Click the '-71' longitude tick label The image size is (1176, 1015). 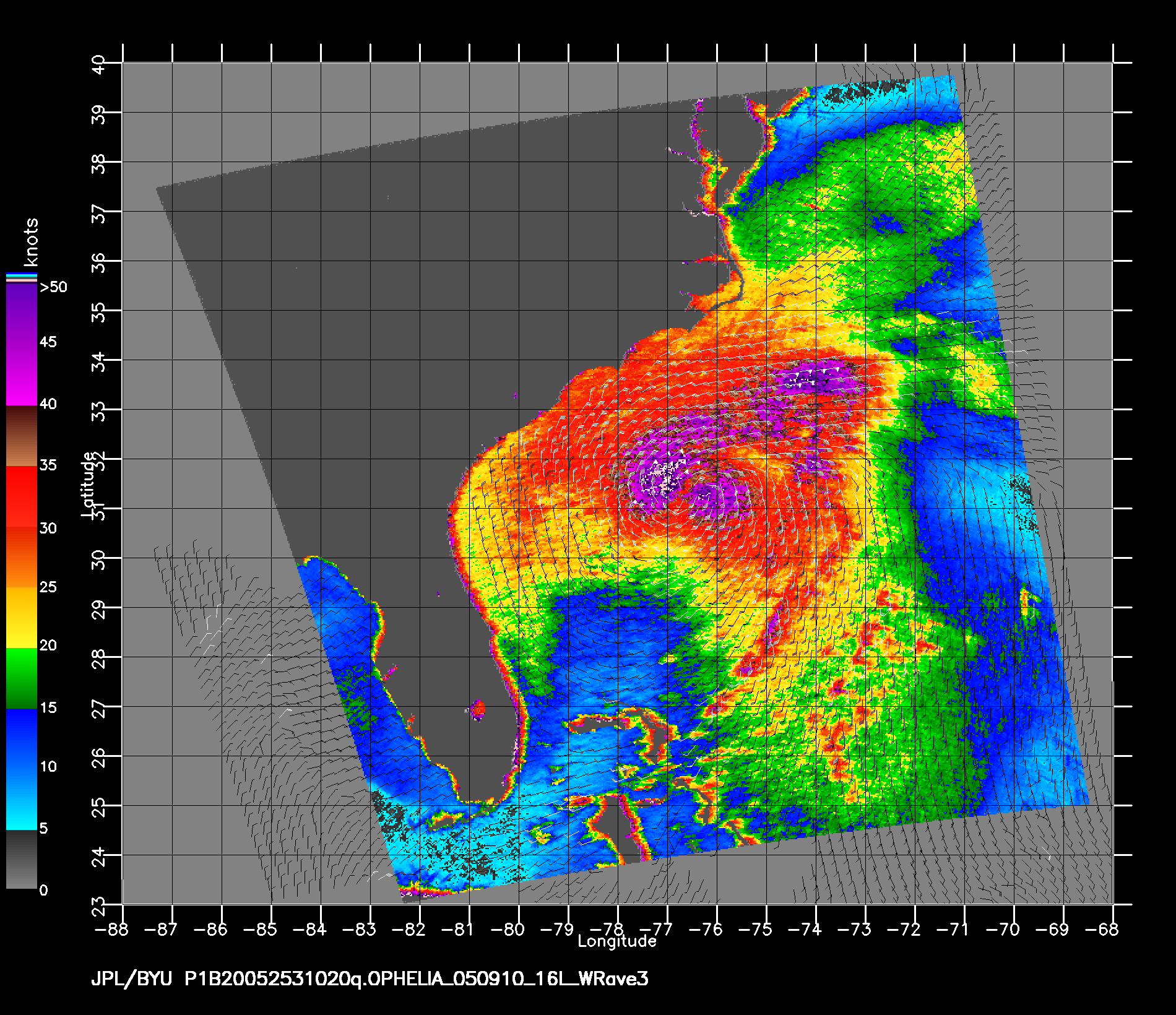953,930
